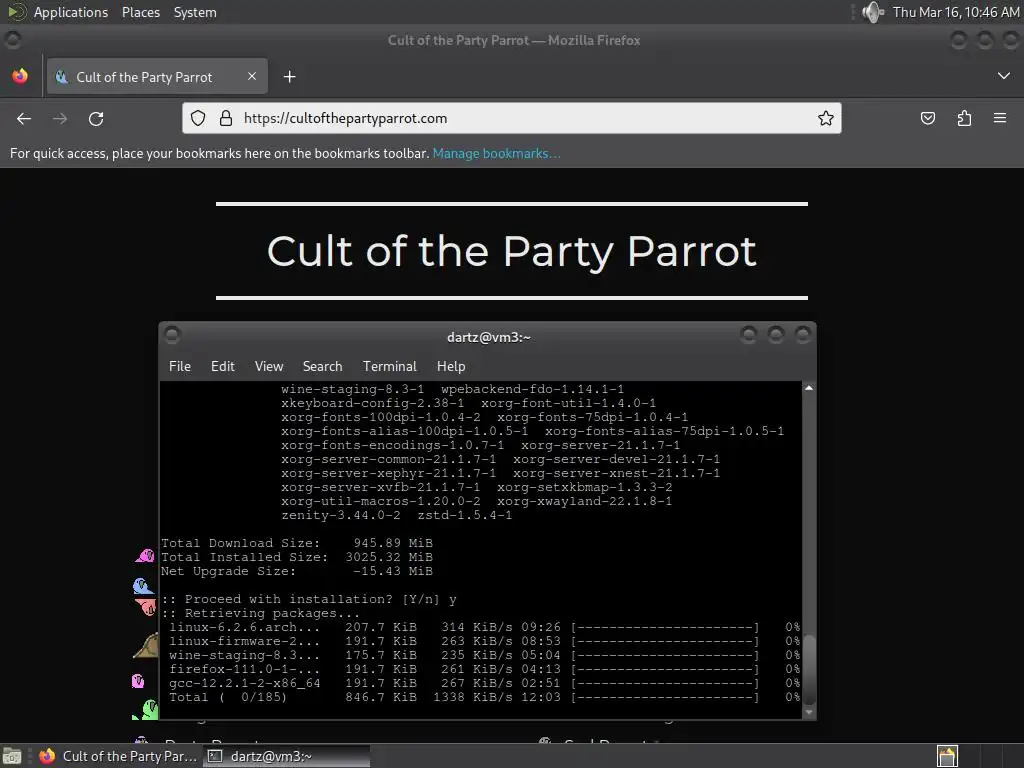The image size is (1024, 768).
Task: Bookmark this page with the star icon
Action: click(x=825, y=118)
